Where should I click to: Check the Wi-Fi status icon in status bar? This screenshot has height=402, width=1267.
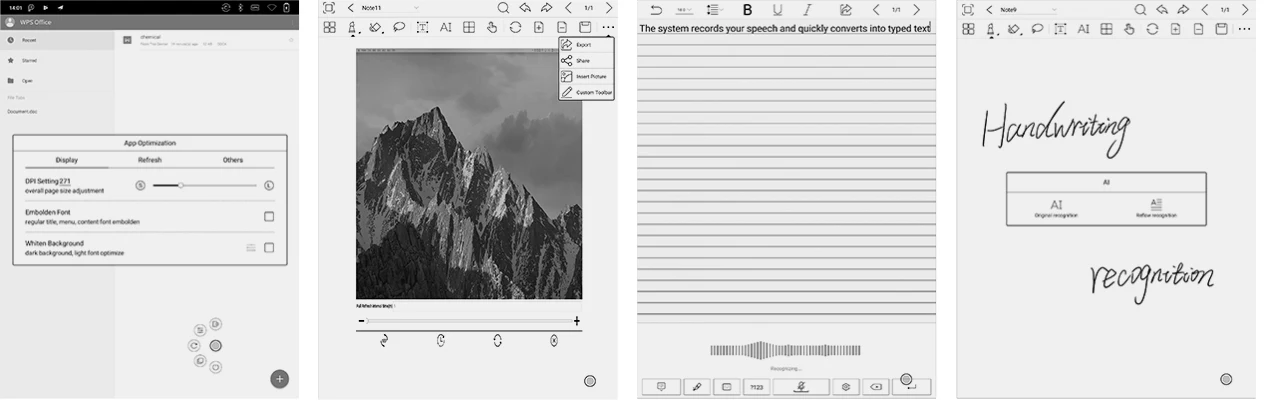click(270, 7)
